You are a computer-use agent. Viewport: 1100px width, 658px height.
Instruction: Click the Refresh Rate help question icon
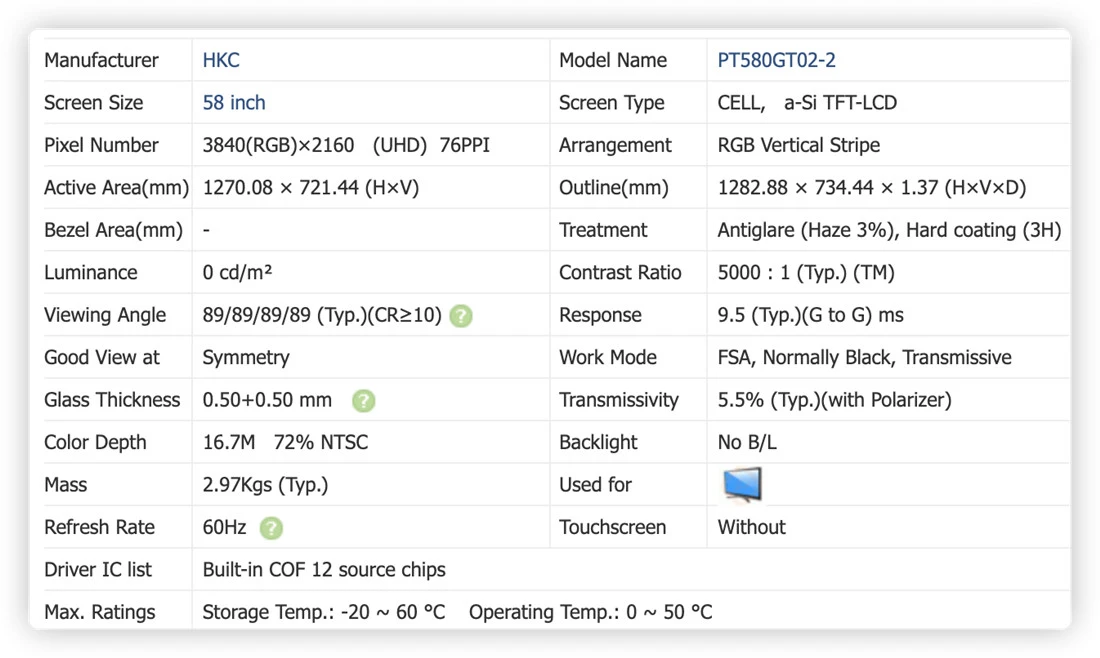click(x=271, y=528)
